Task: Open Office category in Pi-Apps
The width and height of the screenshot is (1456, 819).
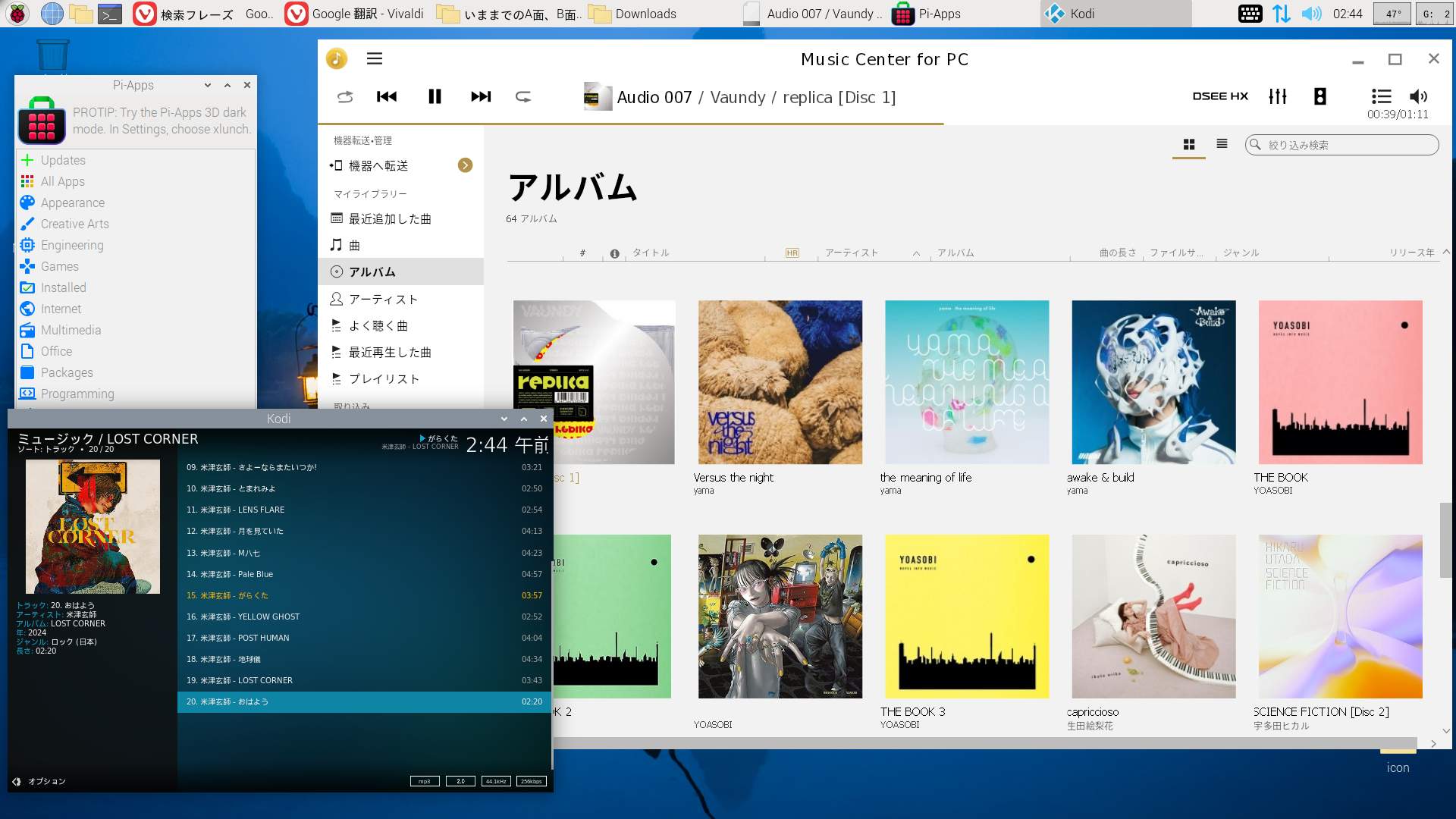Action: 135,351
